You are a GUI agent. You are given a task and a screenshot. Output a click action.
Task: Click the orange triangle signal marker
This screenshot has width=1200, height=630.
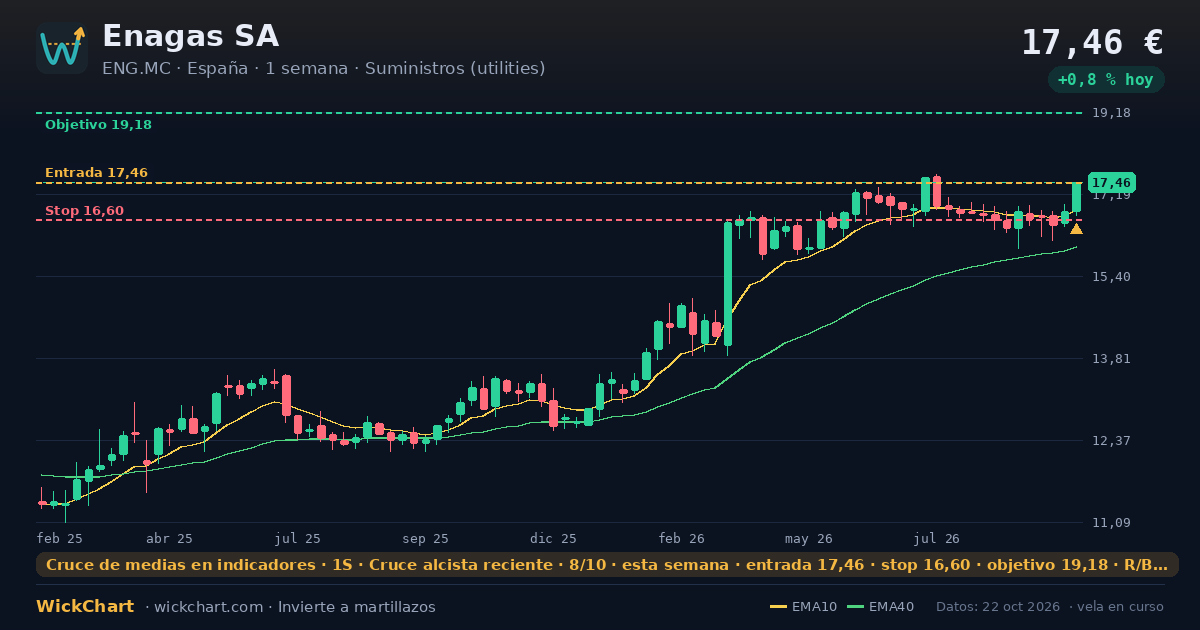tap(1076, 229)
